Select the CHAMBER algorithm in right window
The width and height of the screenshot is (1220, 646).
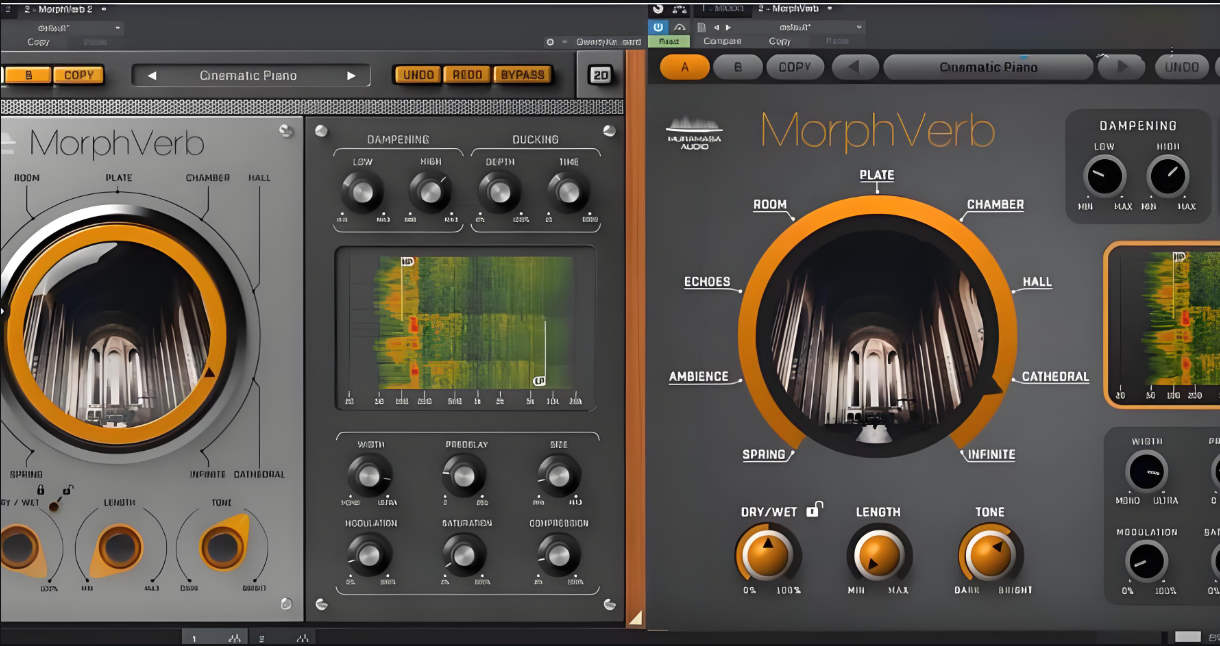995,205
